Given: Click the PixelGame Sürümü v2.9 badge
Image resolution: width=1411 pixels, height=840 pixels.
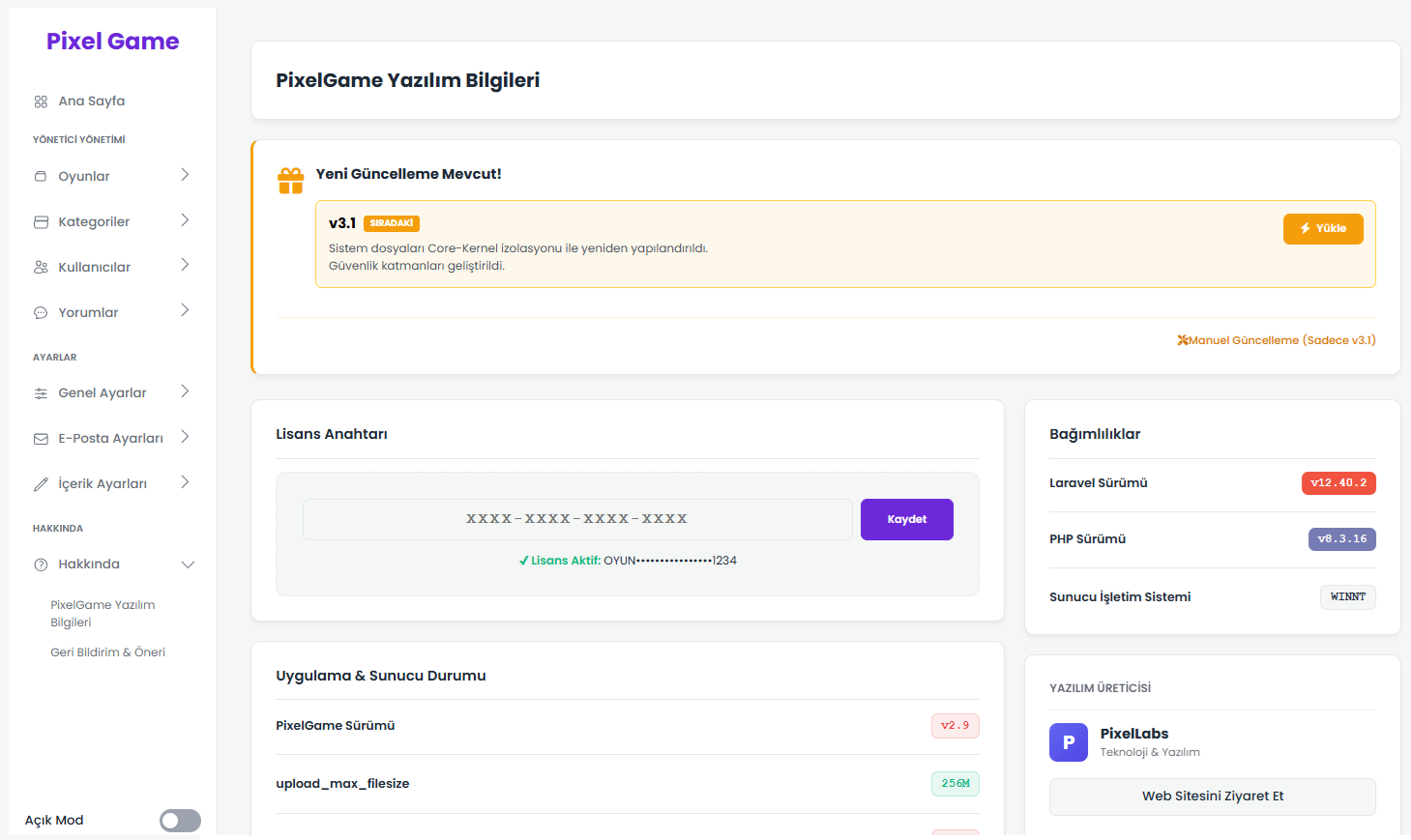Looking at the screenshot, I should pyautogui.click(x=955, y=726).
